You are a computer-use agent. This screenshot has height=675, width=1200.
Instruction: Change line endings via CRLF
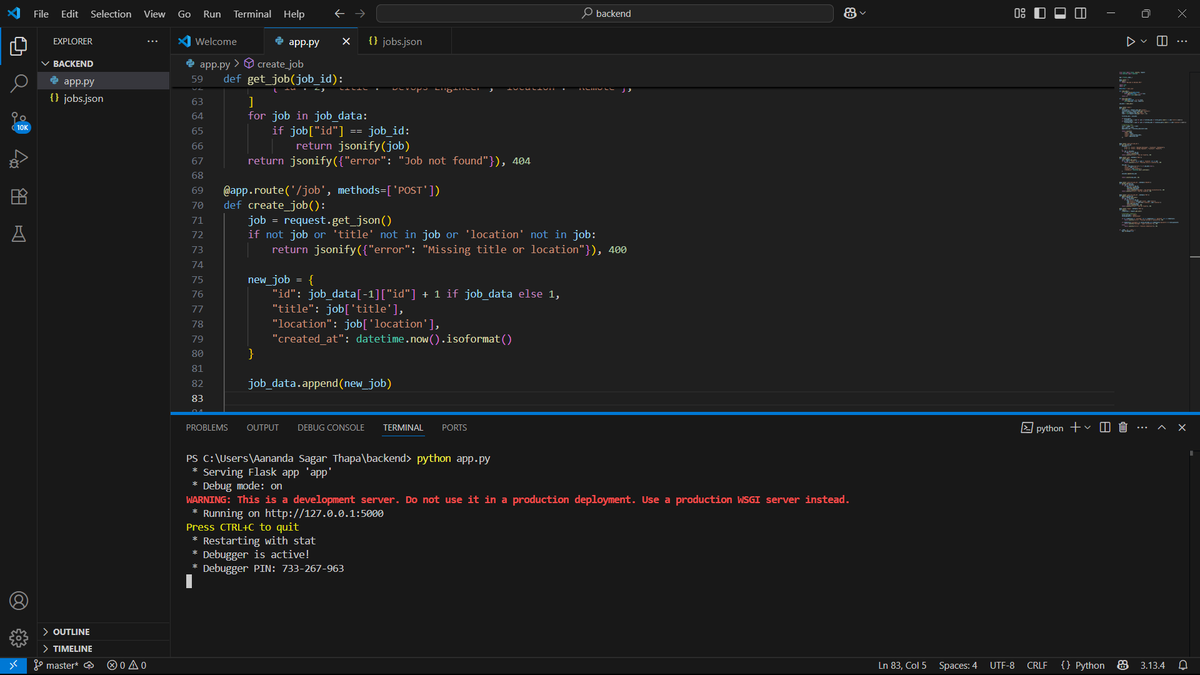[x=1036, y=665]
